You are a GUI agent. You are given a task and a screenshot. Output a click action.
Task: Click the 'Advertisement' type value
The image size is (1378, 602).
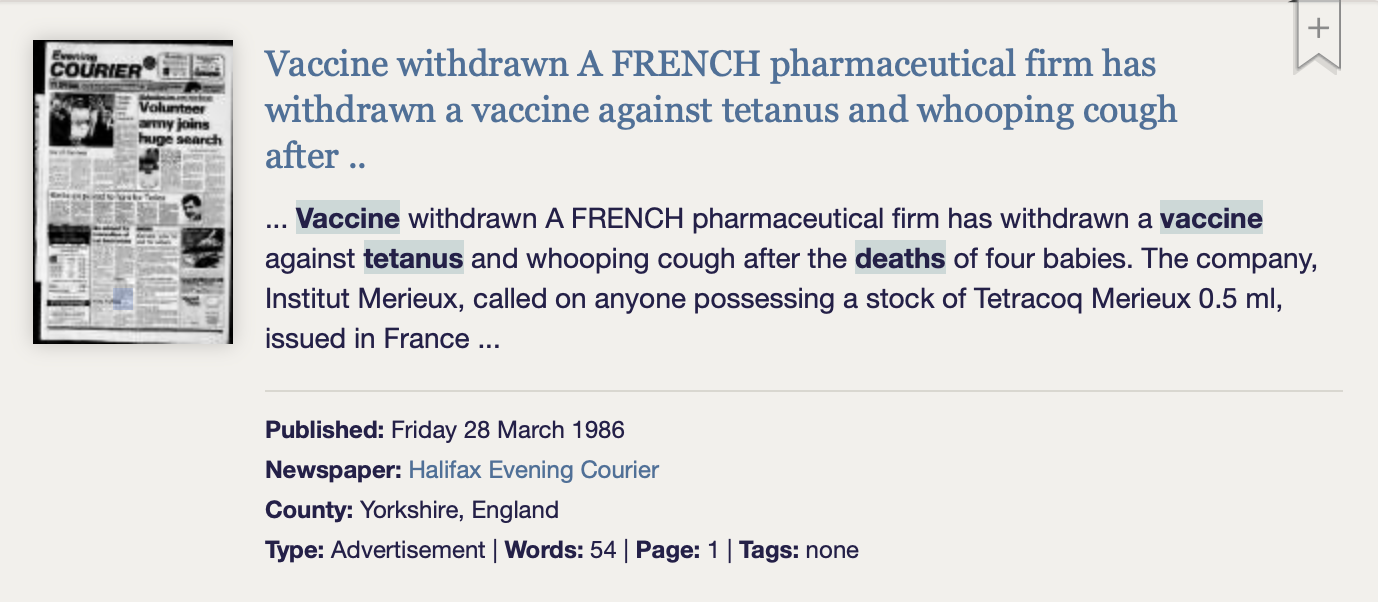408,550
